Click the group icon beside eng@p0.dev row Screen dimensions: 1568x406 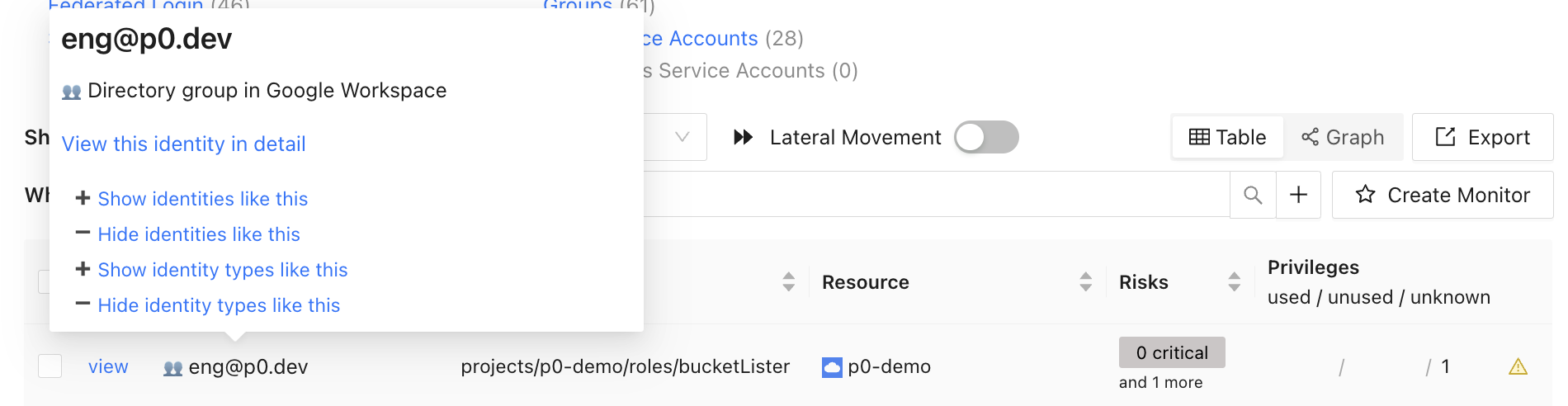[172, 368]
